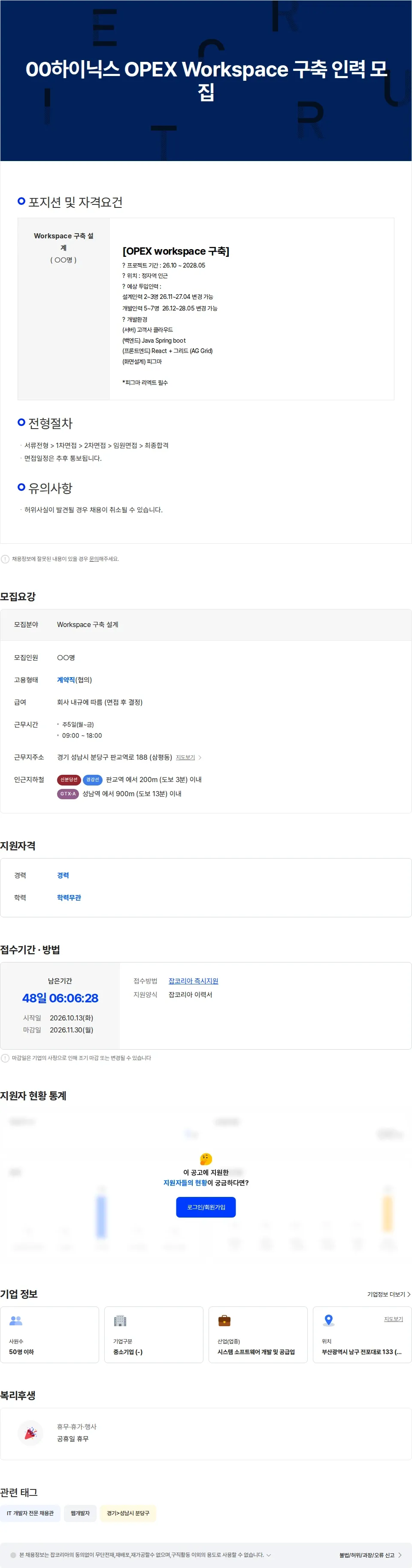Click the 공휴일 휴무 benefit text

(x=73, y=1439)
